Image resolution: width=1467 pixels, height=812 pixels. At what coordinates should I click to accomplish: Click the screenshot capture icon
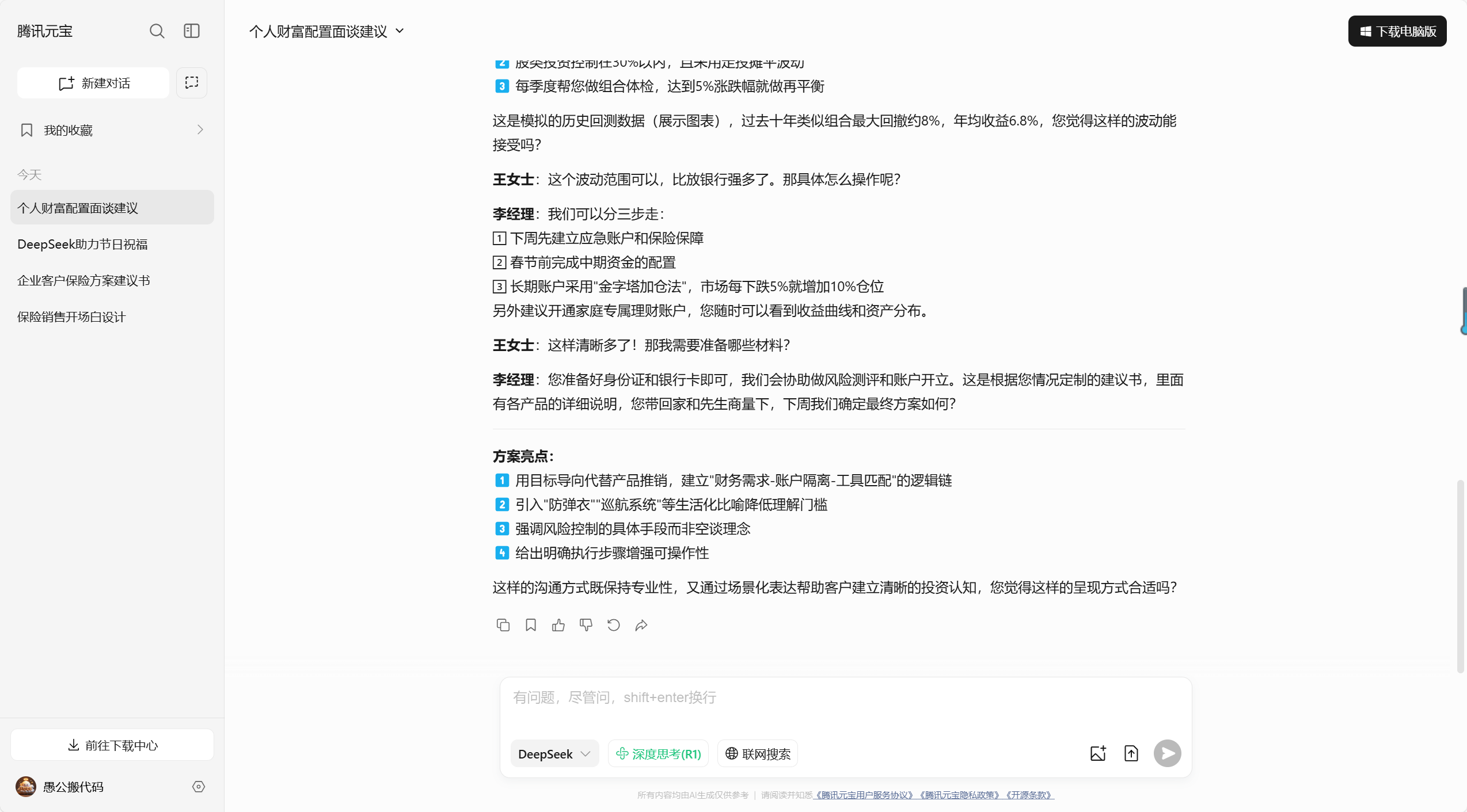(x=192, y=83)
